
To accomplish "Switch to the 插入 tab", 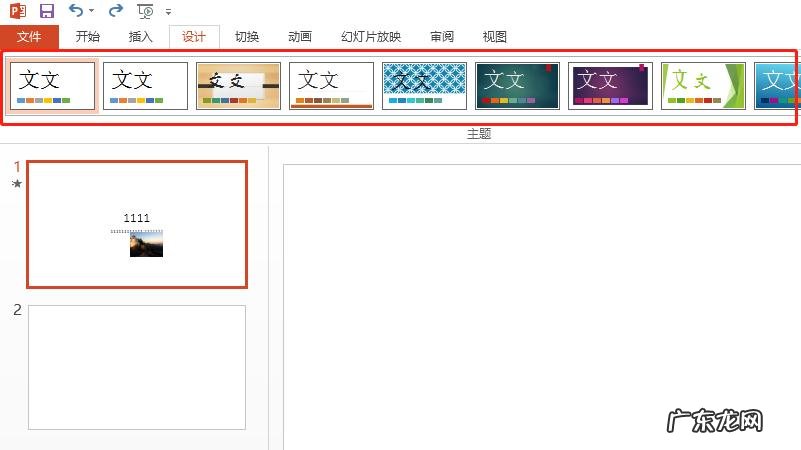I will tap(140, 37).
